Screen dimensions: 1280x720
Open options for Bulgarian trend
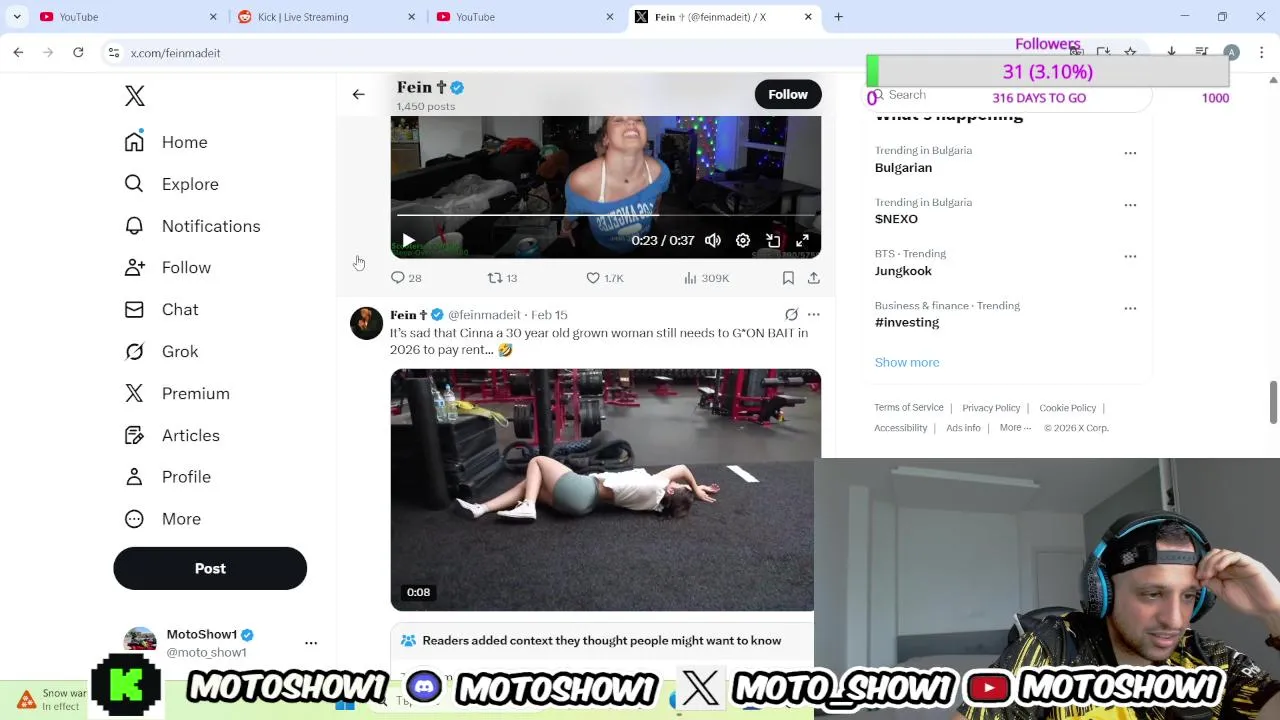(x=1130, y=153)
